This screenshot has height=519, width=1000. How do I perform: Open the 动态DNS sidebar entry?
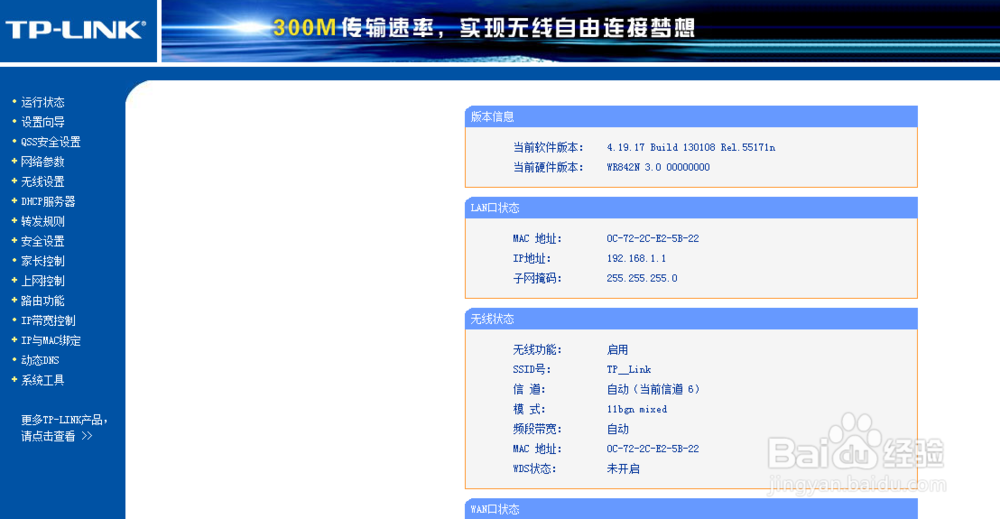point(40,360)
